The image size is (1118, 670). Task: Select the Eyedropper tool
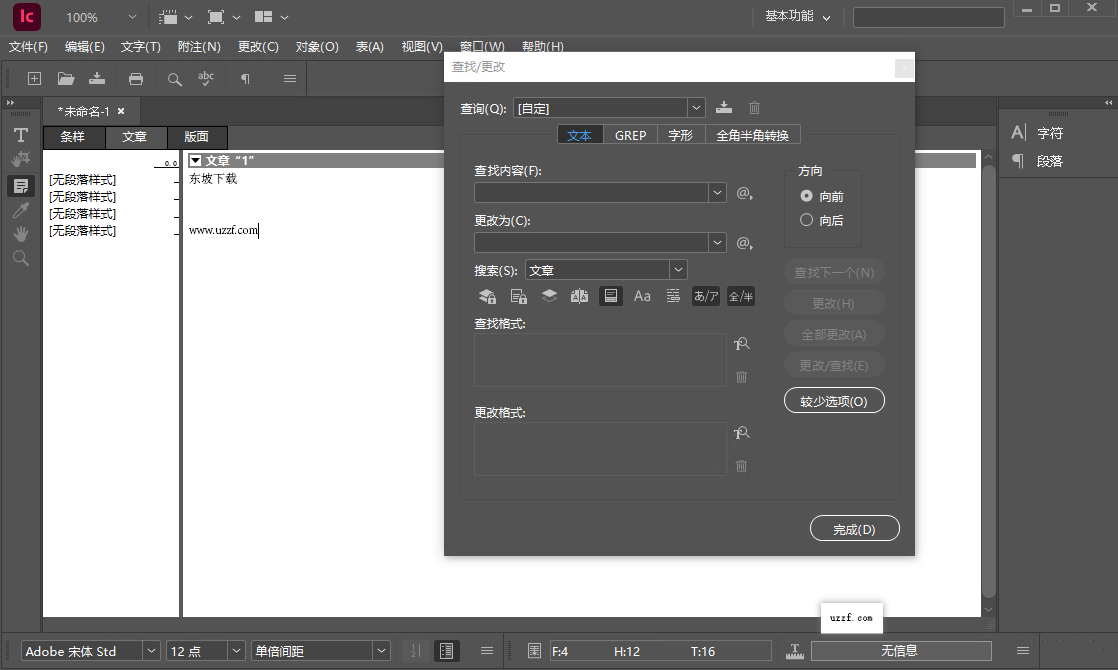click(x=20, y=210)
